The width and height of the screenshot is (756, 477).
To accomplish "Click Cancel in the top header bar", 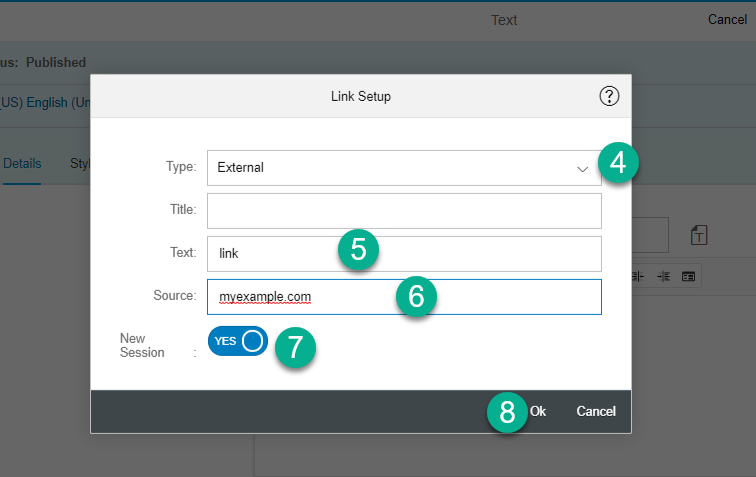I will point(727,19).
